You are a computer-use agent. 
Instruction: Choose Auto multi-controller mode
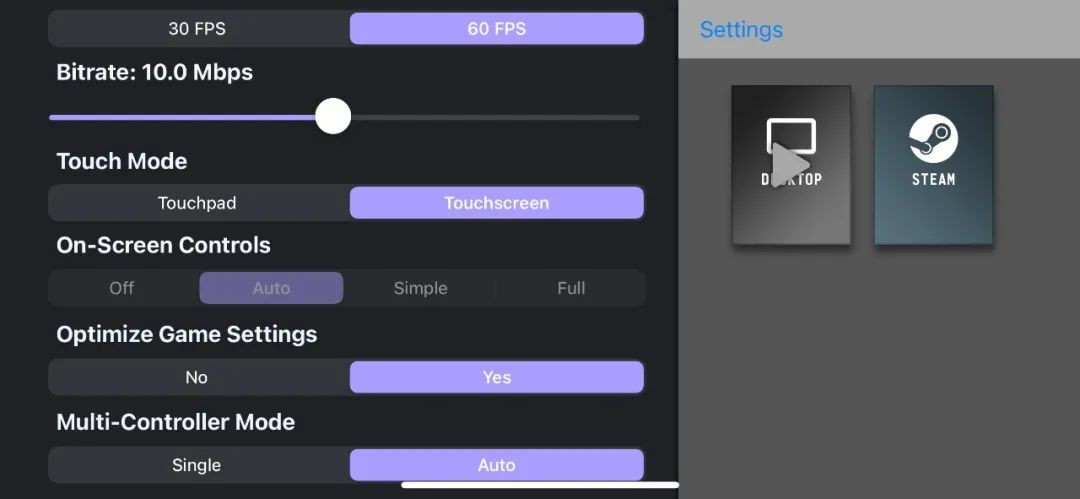[x=496, y=465]
